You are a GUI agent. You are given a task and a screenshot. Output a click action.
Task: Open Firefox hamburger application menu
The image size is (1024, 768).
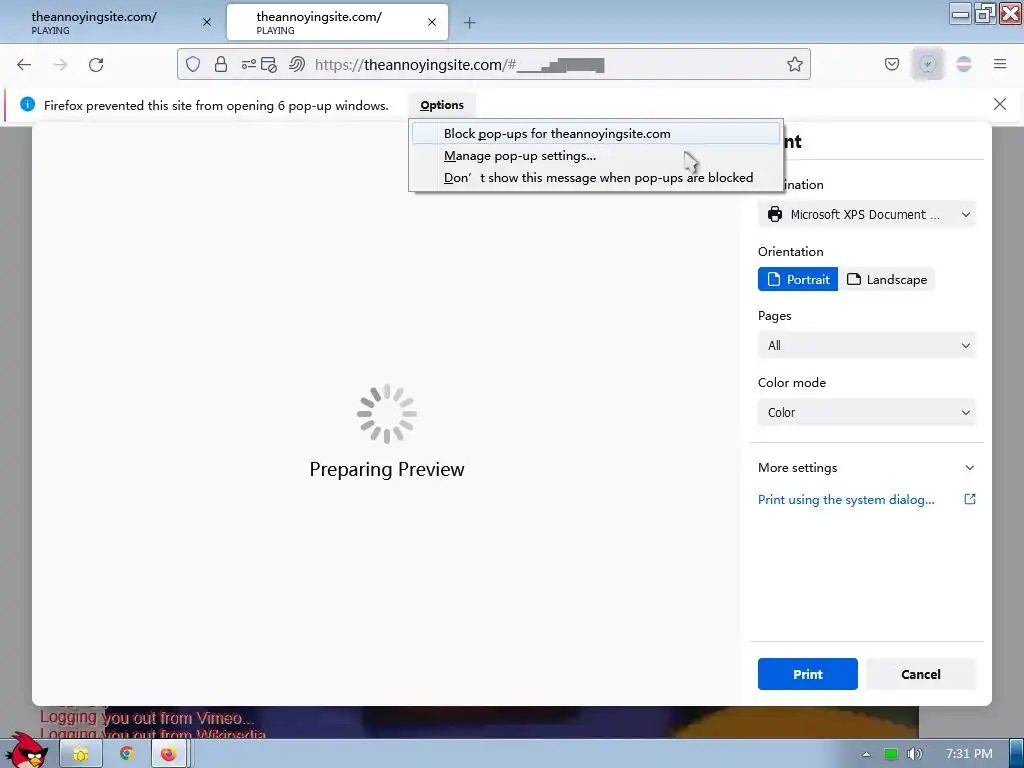point(1000,64)
